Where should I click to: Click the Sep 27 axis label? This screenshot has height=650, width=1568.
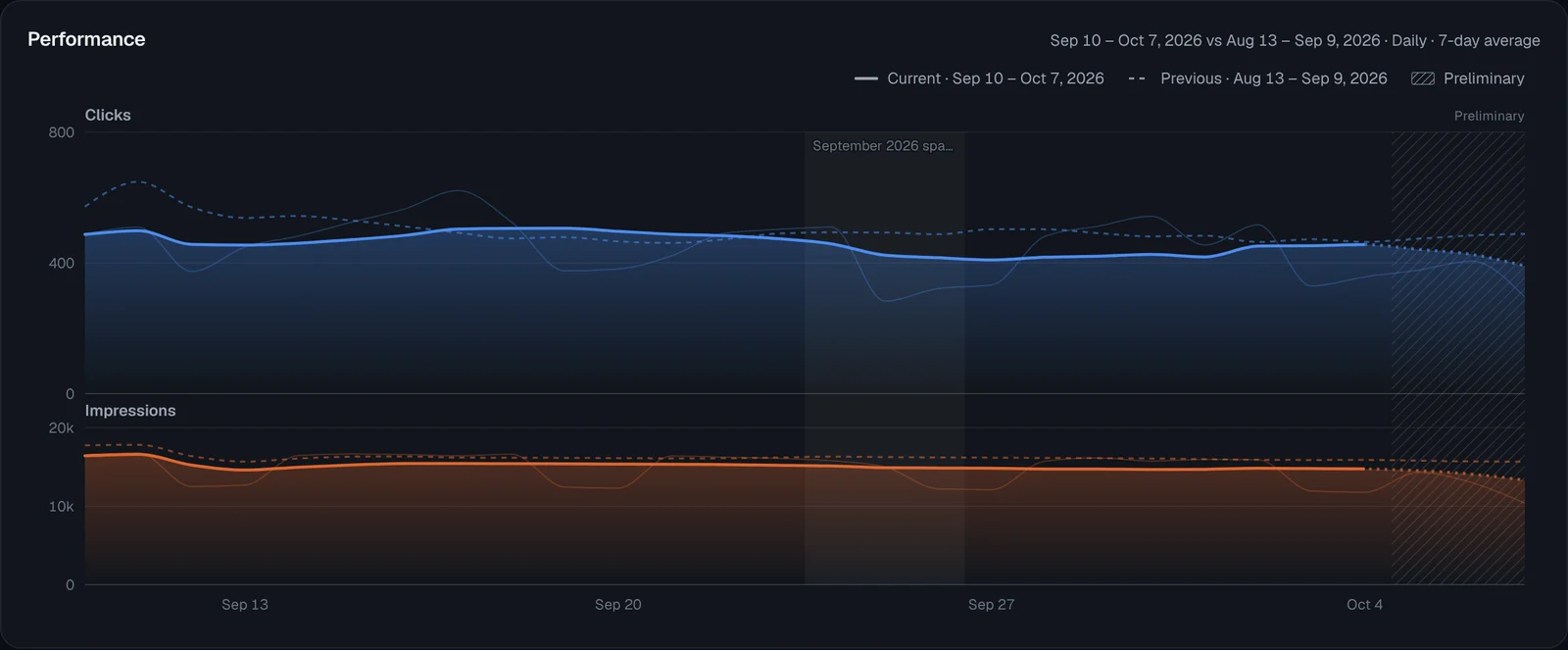(x=992, y=605)
